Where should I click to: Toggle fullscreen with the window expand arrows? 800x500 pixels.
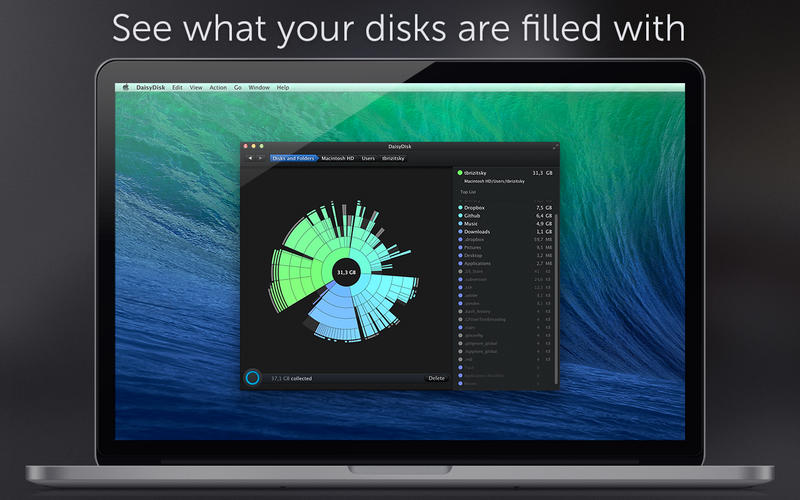tap(555, 147)
